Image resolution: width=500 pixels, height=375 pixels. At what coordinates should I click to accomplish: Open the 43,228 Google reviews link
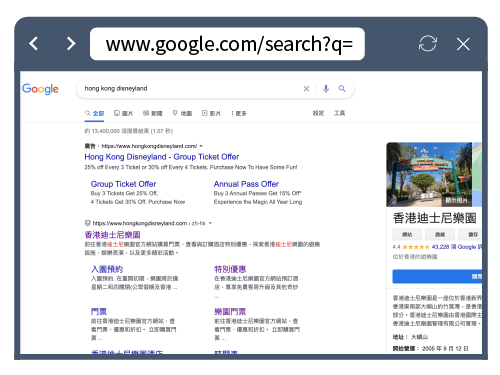coord(457,247)
